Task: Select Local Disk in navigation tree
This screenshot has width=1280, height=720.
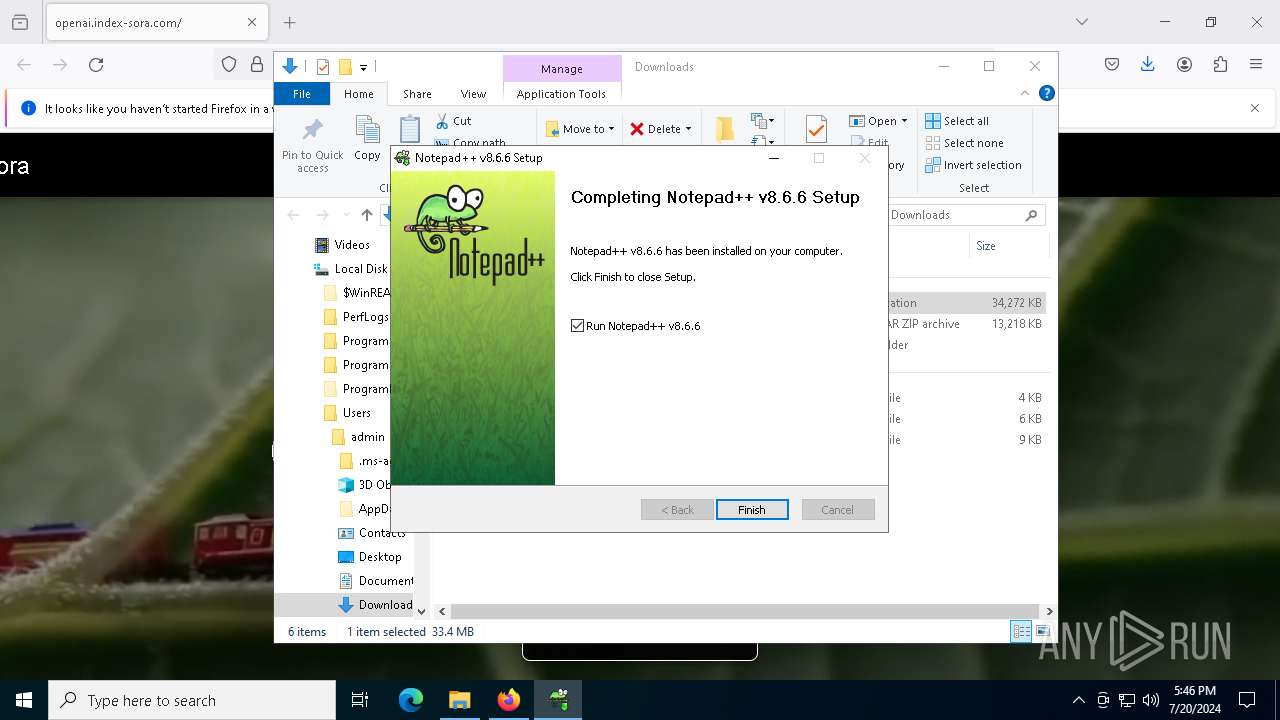Action: [x=350, y=269]
